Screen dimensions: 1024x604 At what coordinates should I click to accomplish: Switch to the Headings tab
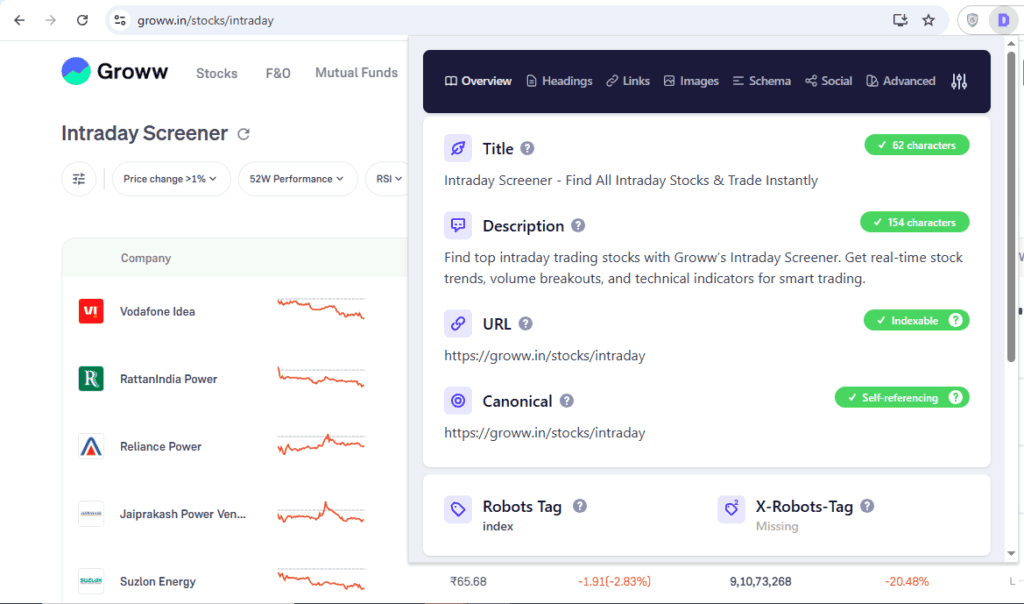tap(559, 81)
